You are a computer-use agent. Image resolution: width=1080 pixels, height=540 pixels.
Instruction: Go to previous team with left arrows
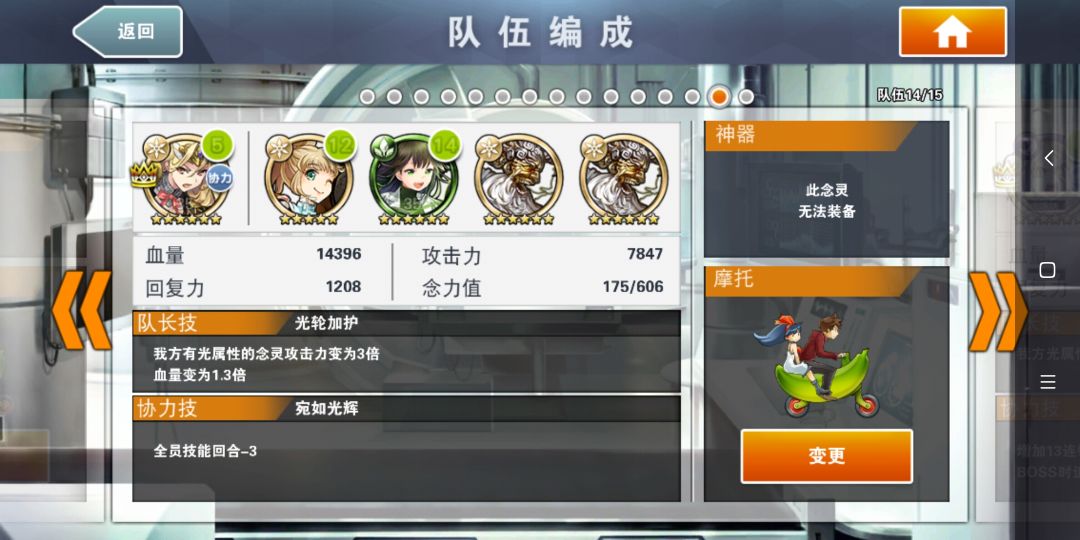81,310
